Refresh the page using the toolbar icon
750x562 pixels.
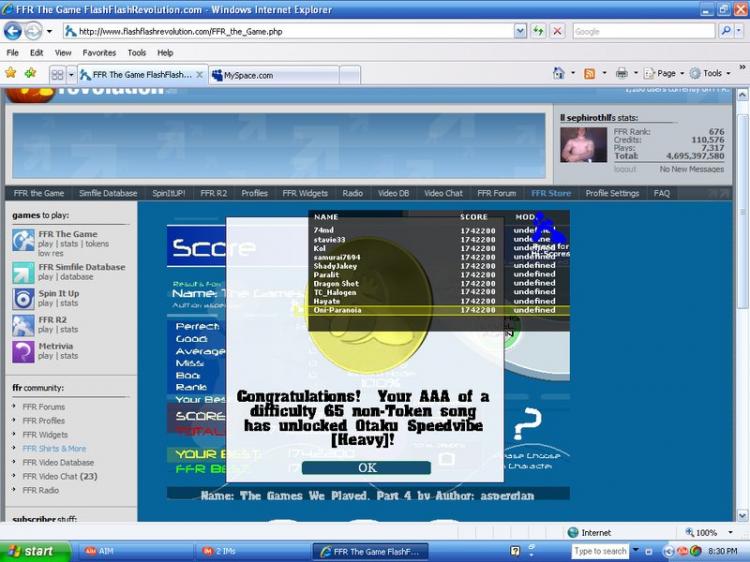(x=538, y=31)
